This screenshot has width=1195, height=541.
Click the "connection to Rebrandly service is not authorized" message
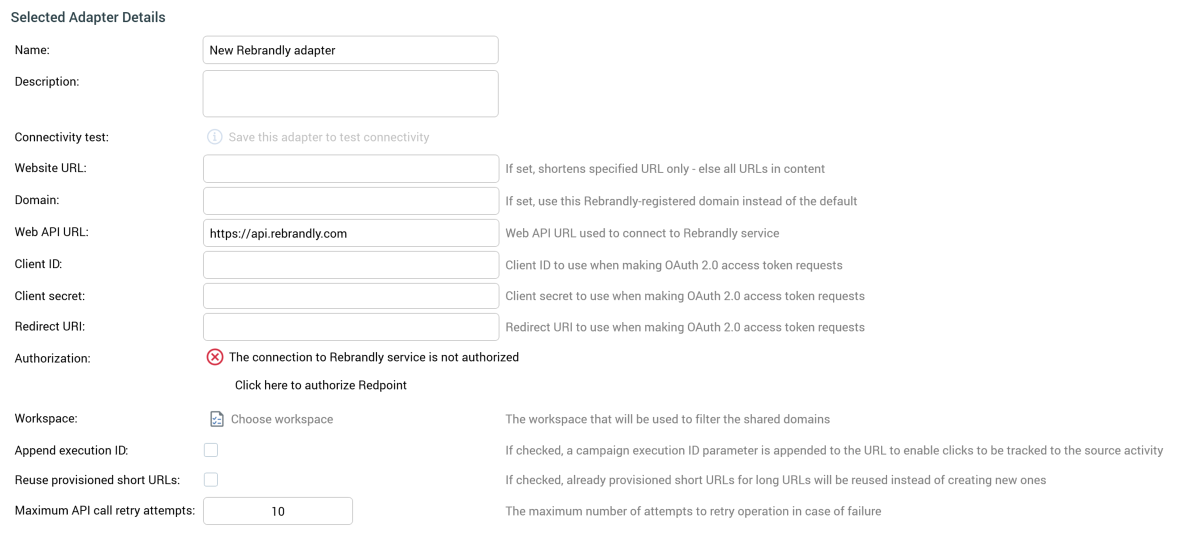click(x=373, y=357)
